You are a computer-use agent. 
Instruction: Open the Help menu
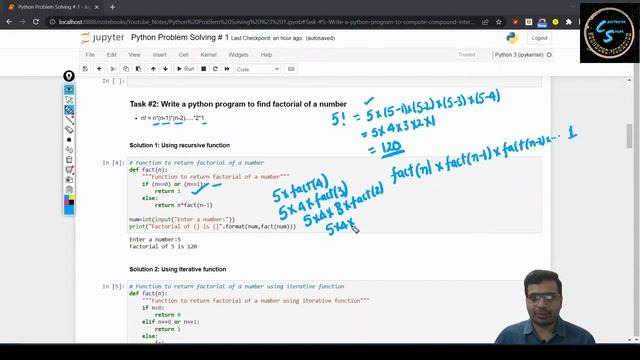coord(266,55)
